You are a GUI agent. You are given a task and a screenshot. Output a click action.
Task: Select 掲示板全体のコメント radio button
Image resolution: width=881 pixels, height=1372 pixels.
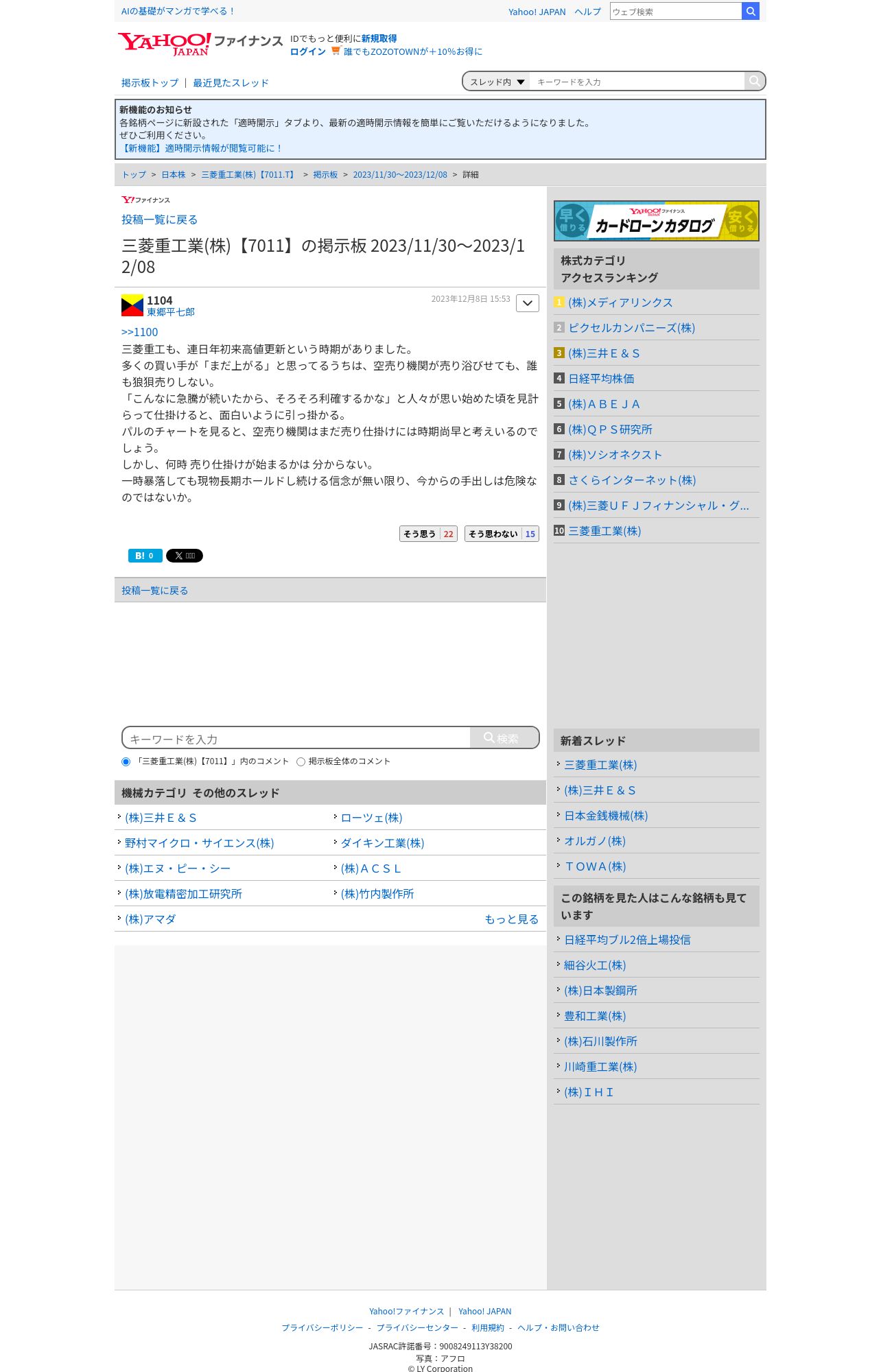pos(301,761)
